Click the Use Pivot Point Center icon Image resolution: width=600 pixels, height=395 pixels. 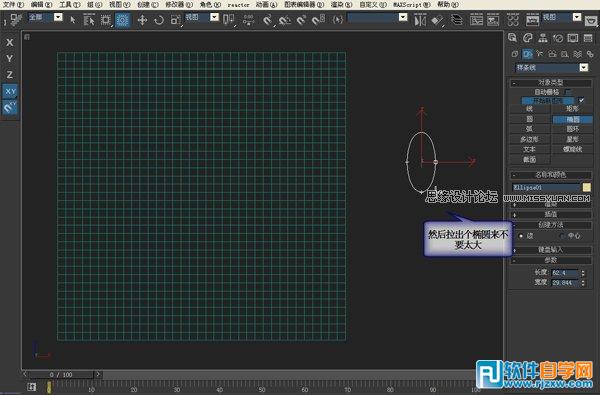[228, 20]
